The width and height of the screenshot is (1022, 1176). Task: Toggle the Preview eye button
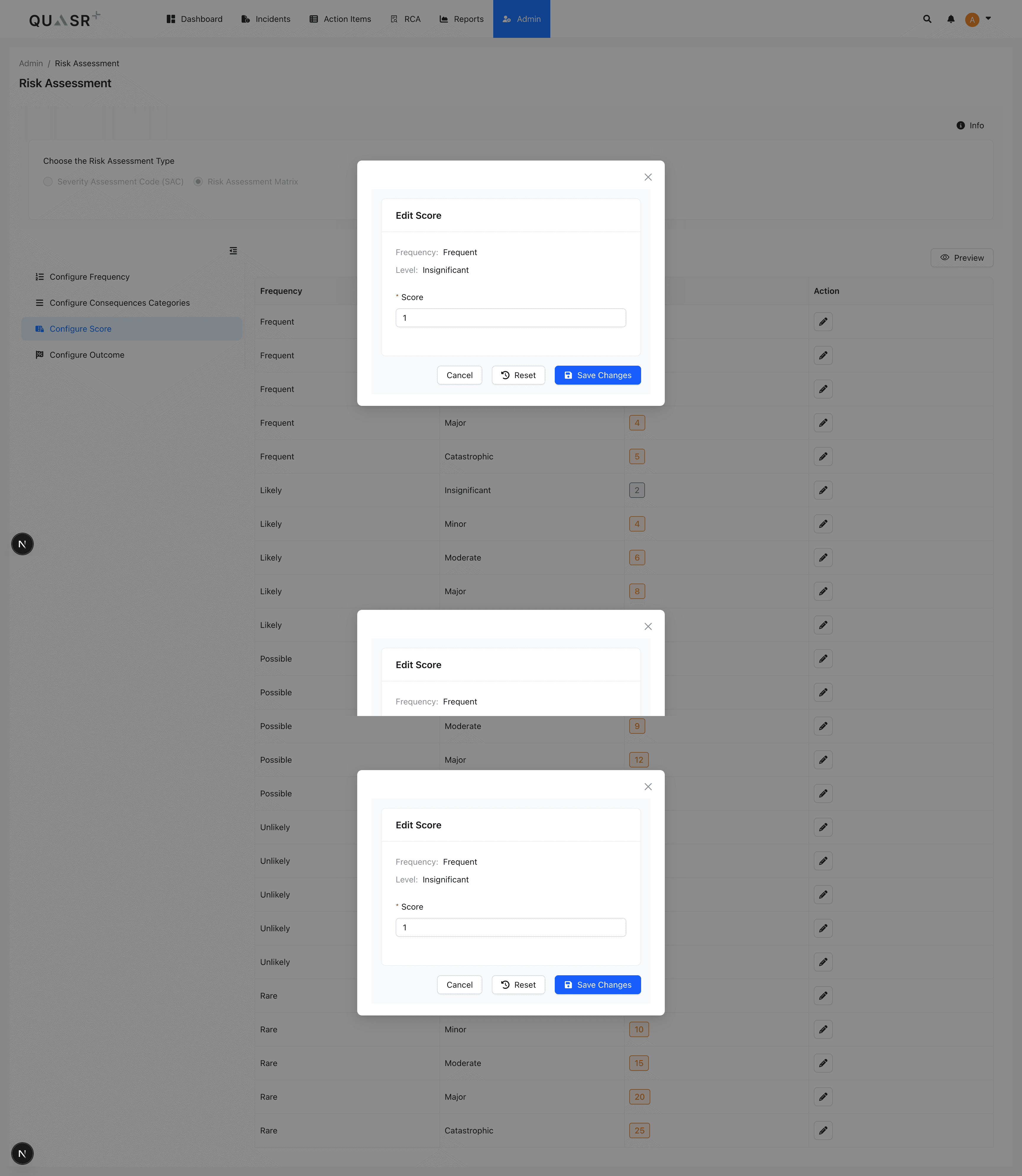point(962,258)
